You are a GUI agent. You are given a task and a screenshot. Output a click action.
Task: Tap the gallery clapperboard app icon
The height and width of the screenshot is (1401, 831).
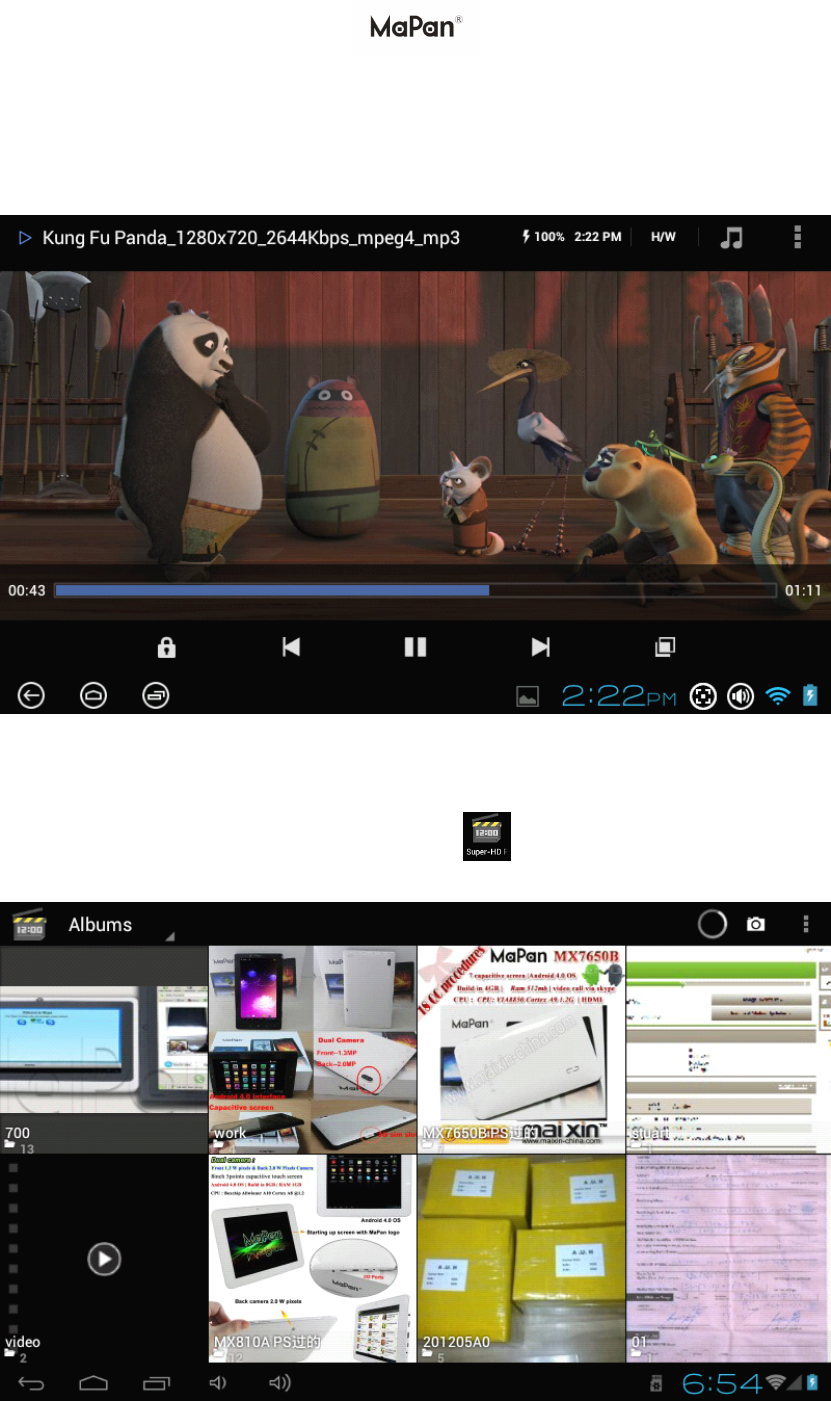click(28, 924)
